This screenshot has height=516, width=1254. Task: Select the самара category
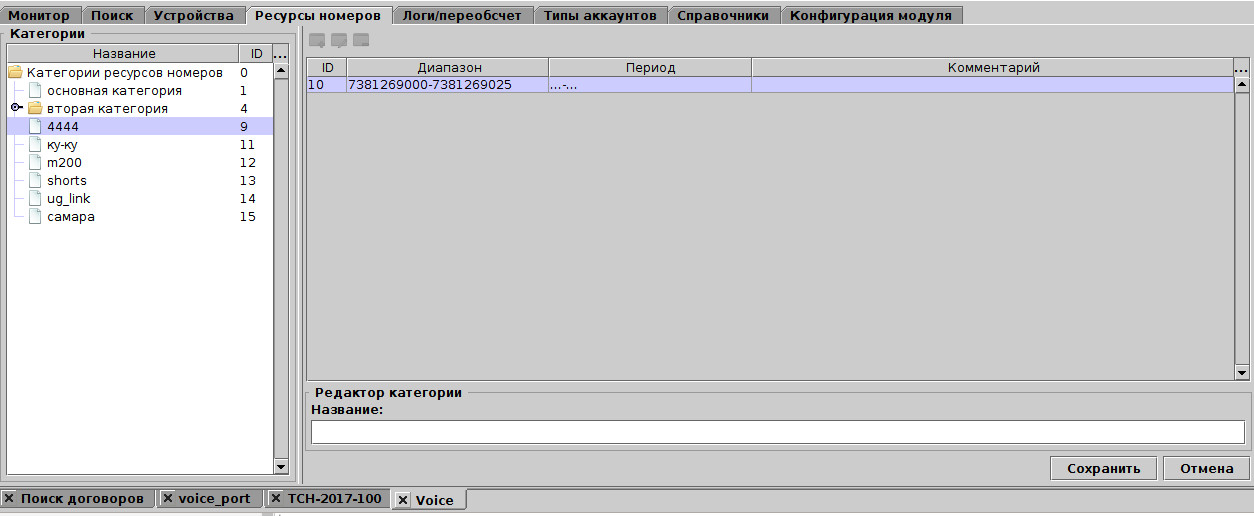pos(70,217)
